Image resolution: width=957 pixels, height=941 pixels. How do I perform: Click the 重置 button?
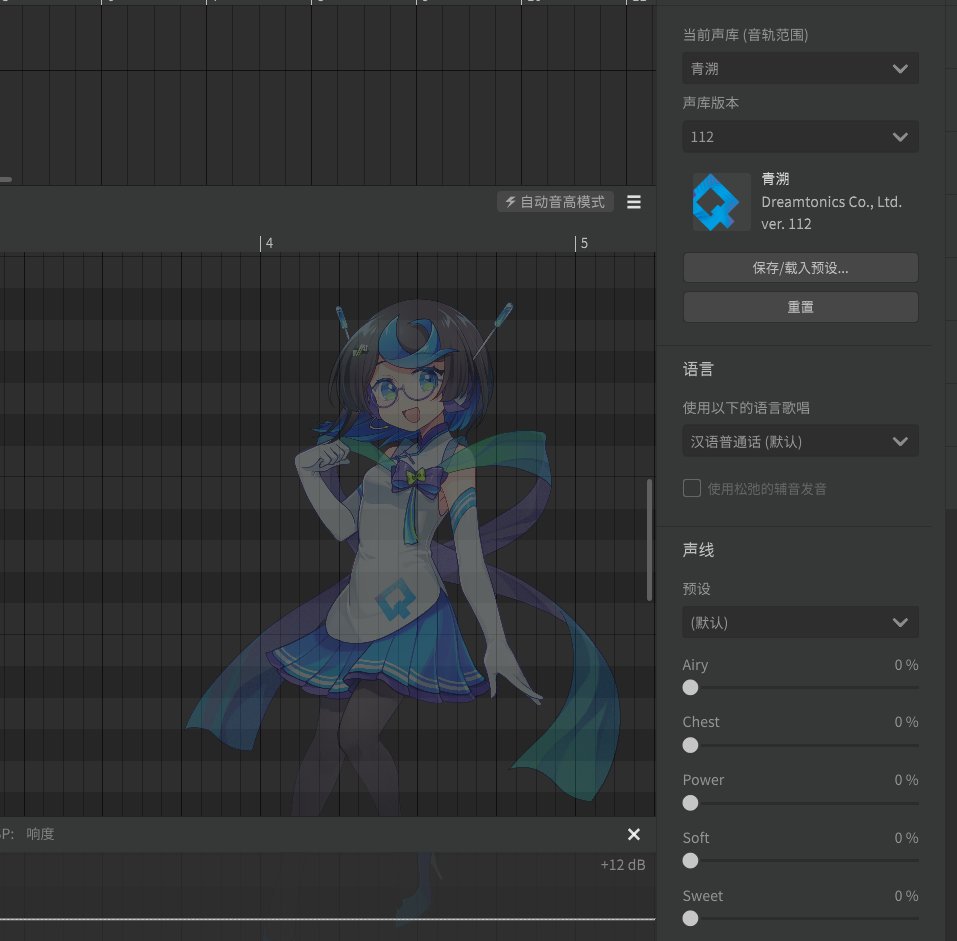(800, 307)
